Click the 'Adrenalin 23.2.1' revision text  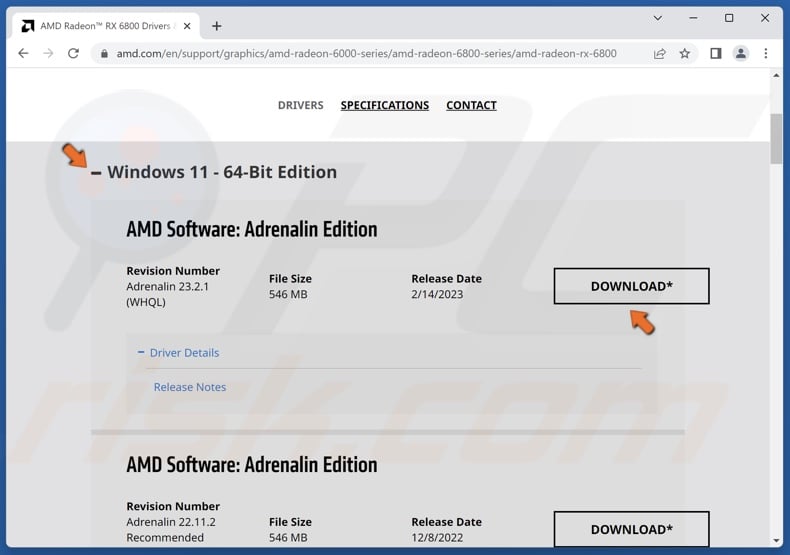[167, 287]
